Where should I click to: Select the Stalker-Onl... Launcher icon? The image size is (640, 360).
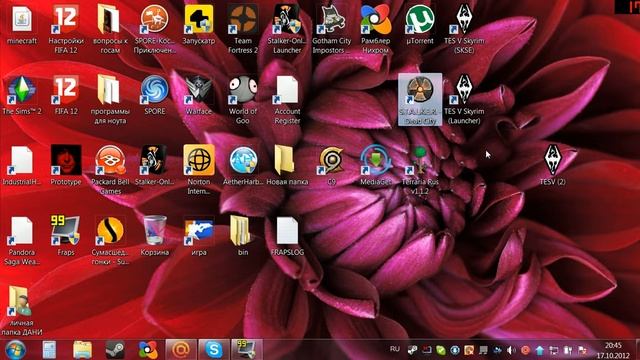[x=287, y=29]
